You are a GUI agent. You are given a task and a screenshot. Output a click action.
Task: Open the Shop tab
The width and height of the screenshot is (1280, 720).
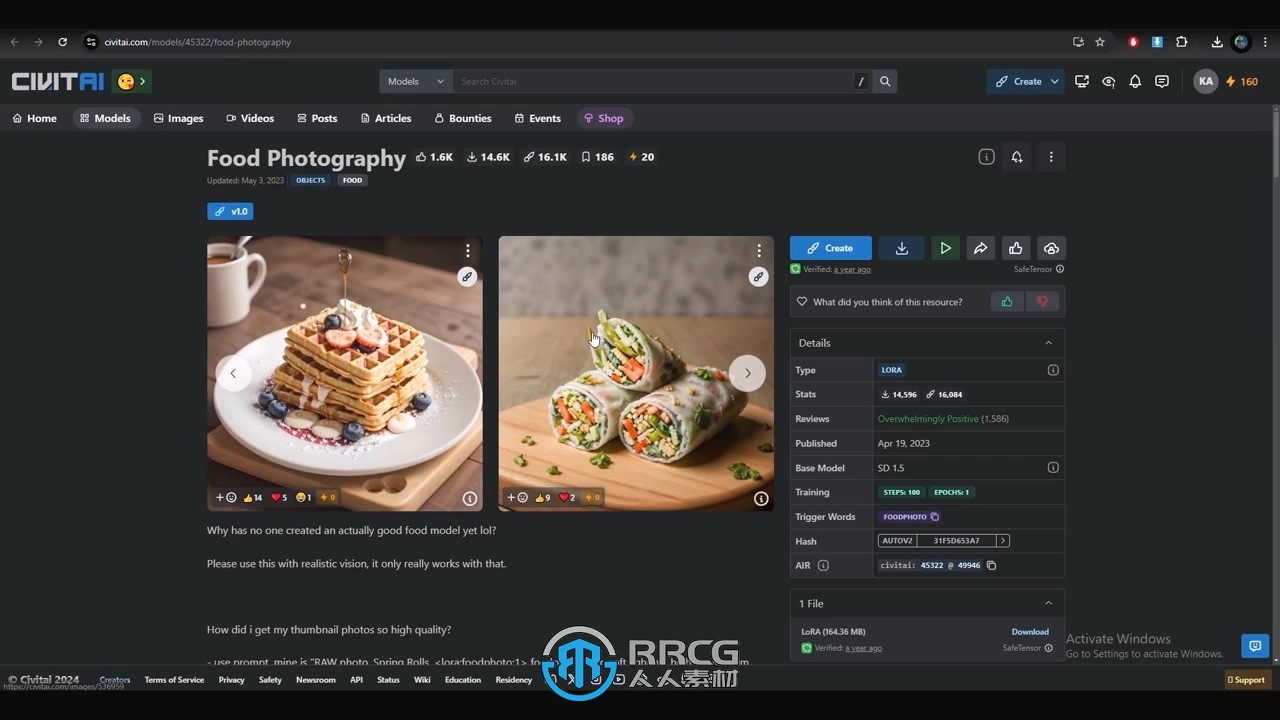click(604, 118)
